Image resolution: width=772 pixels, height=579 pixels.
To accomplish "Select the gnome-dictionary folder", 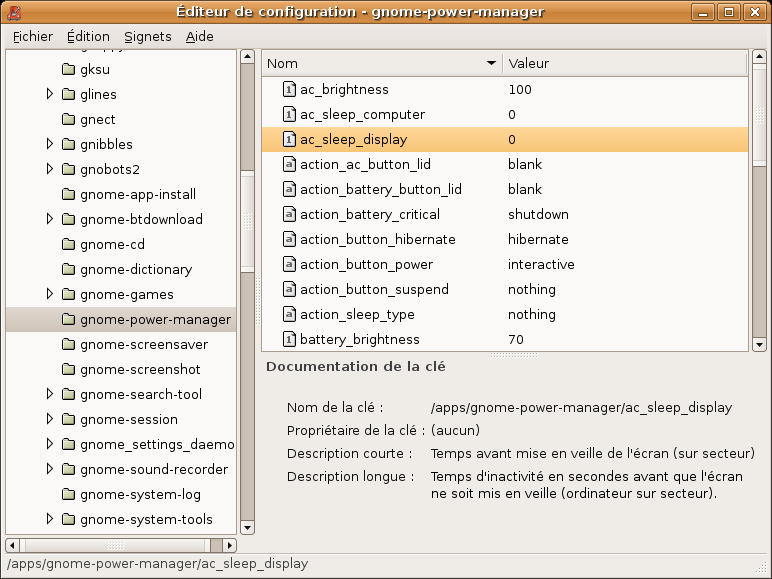I will tap(135, 270).
